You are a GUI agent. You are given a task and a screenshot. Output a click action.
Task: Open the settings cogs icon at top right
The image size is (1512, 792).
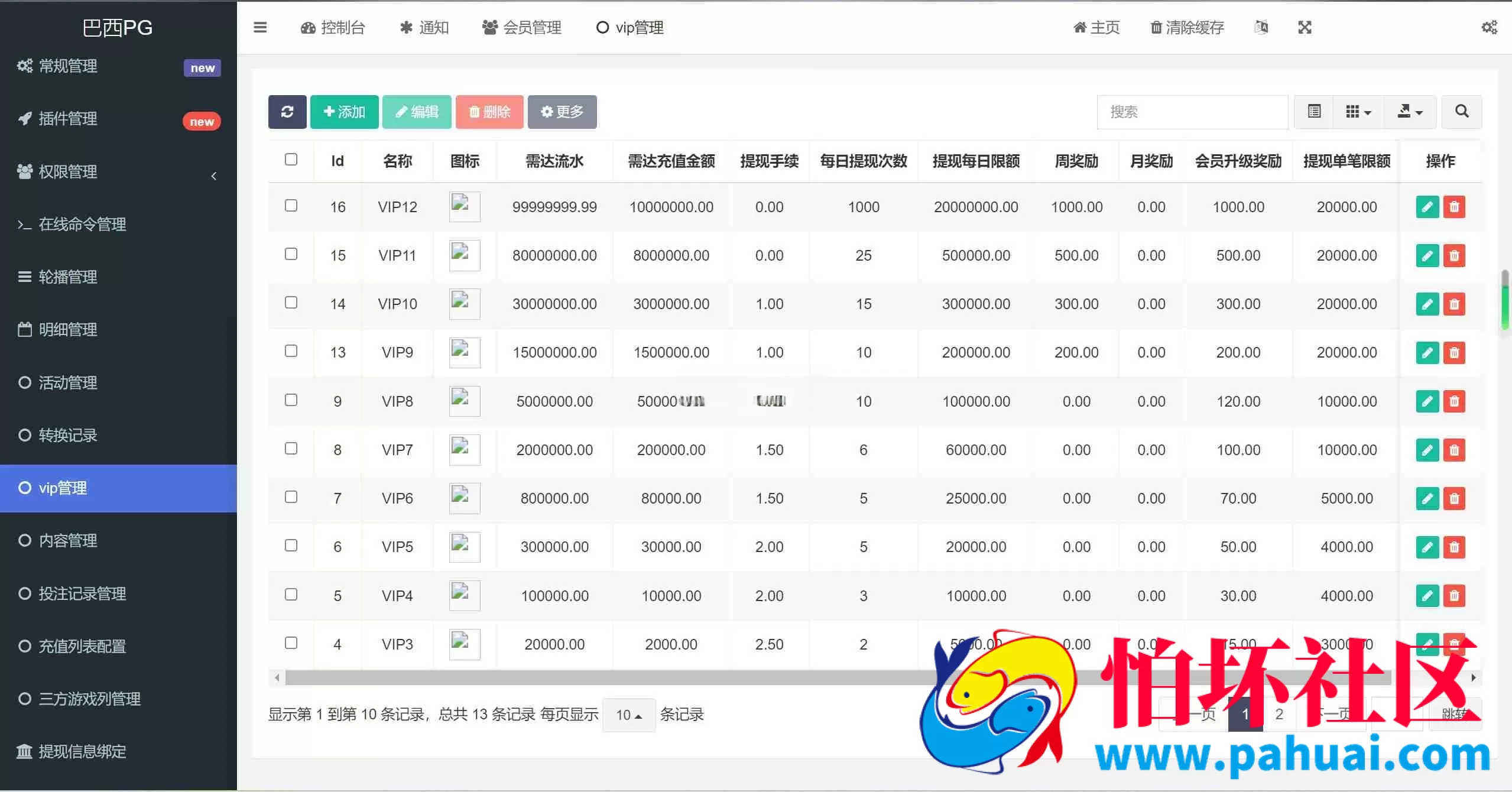pos(1490,27)
